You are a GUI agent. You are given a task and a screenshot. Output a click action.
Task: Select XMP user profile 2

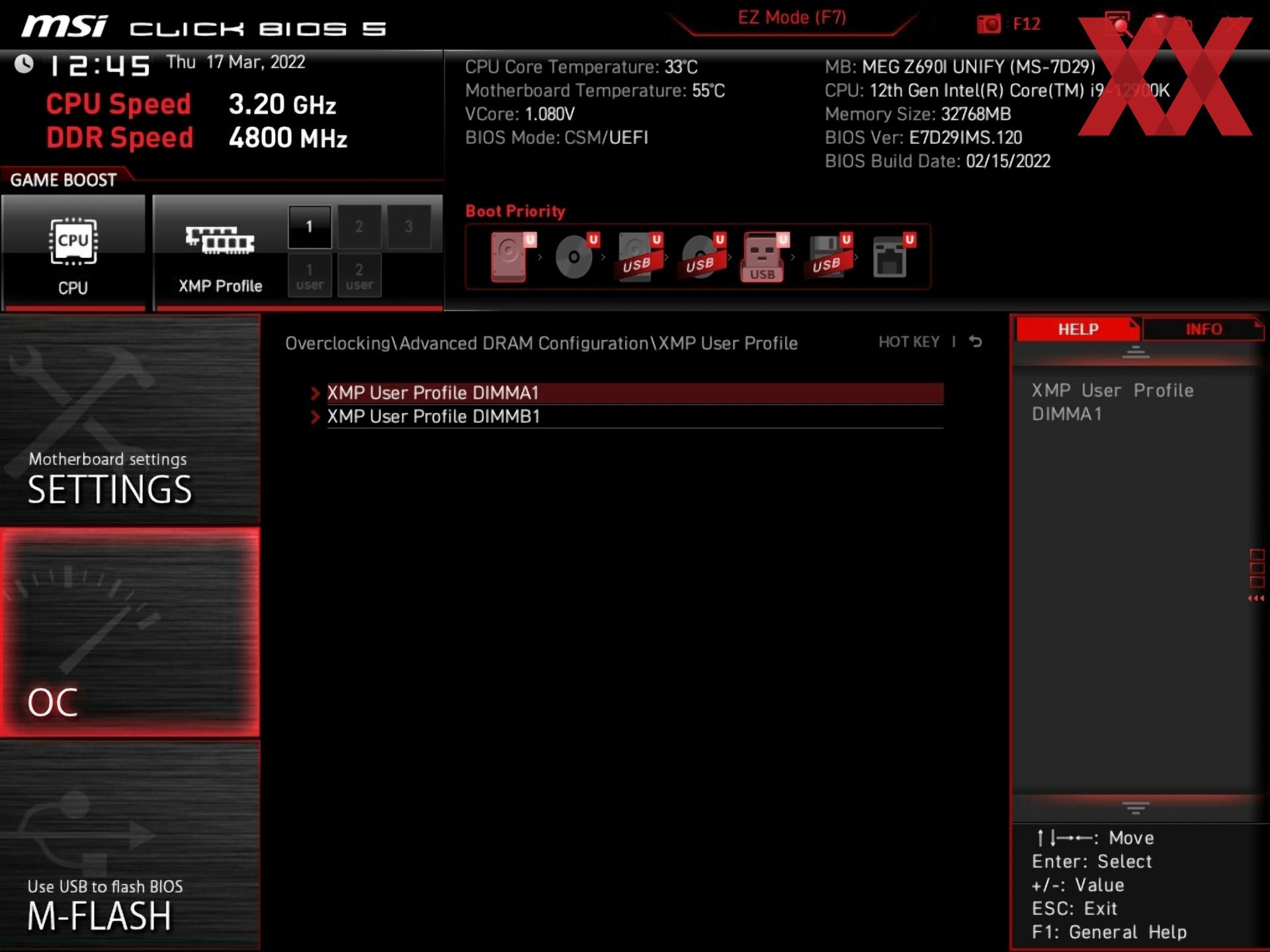(x=359, y=276)
